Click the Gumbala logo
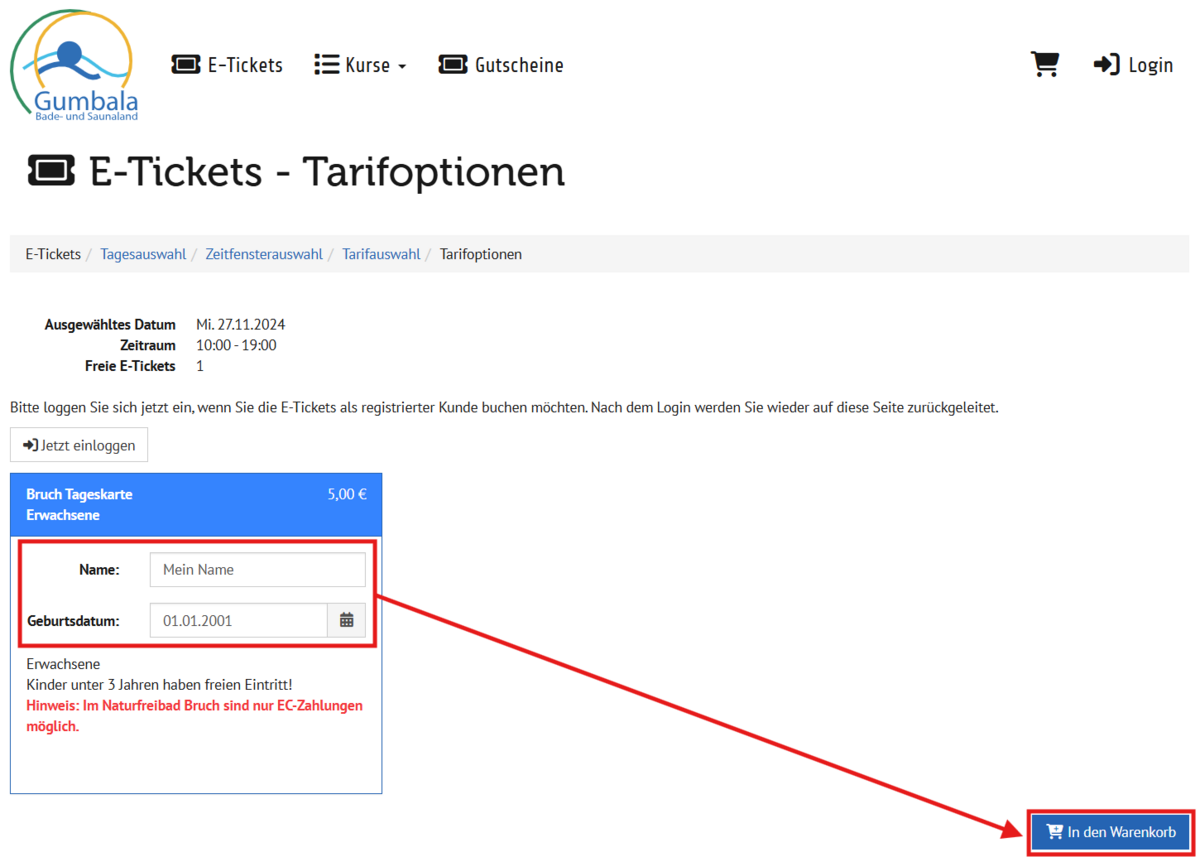 tap(72, 66)
